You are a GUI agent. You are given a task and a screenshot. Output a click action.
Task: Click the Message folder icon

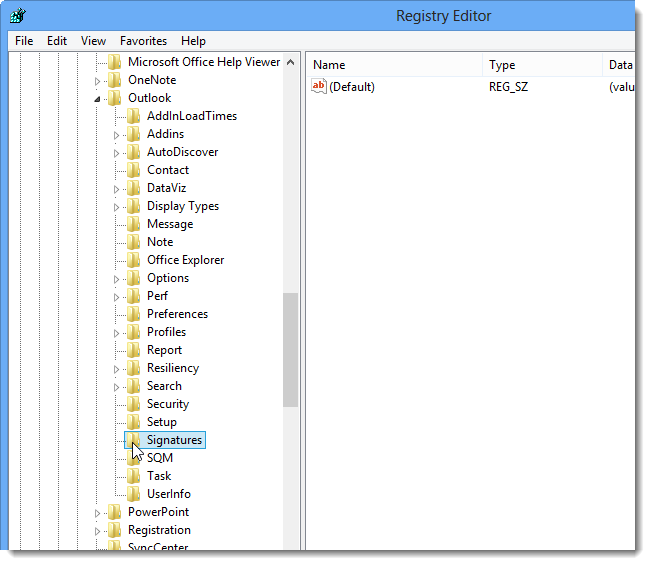[133, 224]
